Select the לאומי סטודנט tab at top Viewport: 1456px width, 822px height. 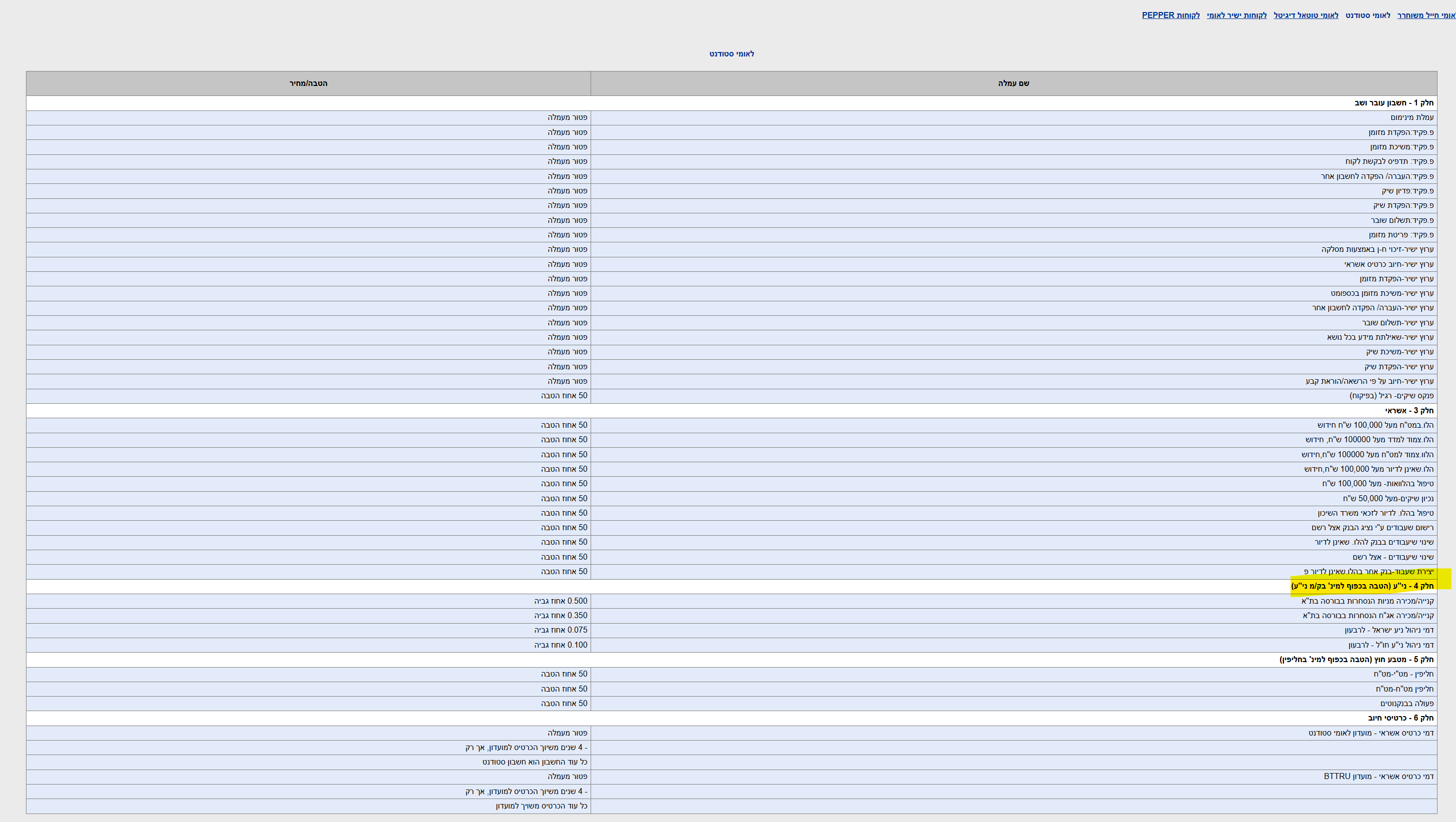pyautogui.click(x=1368, y=15)
